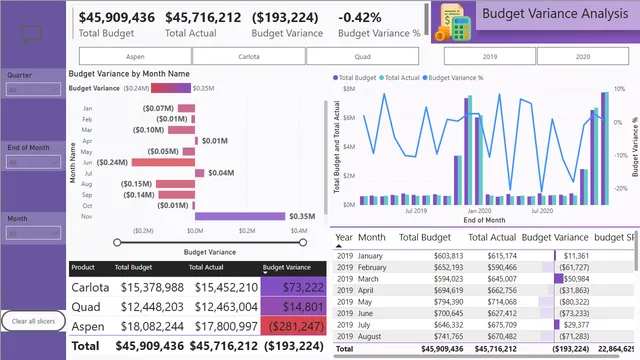Image resolution: width=640 pixels, height=360 pixels.
Task: Click the $45,716,212 Total Actual card
Action: 203,24
